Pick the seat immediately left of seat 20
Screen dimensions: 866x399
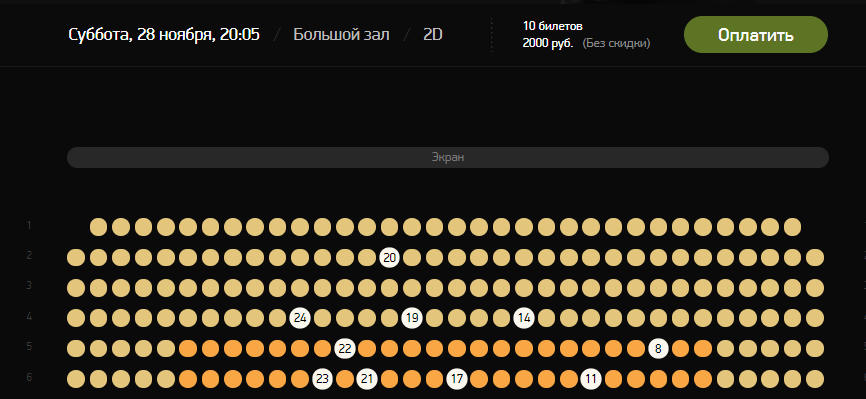(x=367, y=258)
